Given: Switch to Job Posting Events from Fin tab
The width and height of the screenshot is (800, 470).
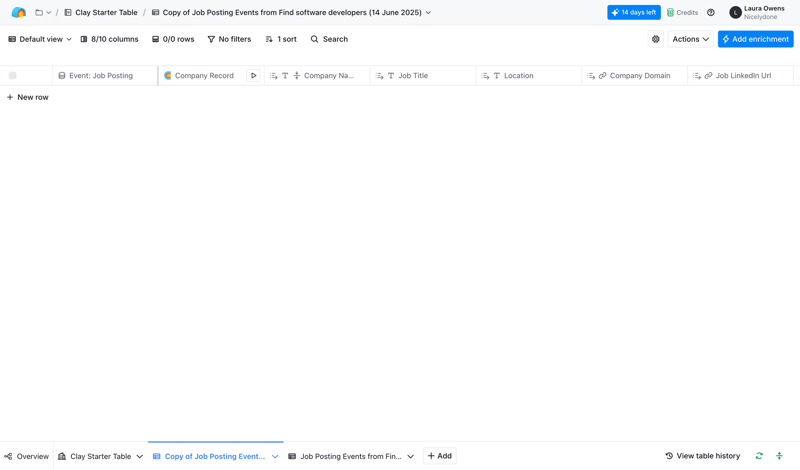Looking at the screenshot, I should coord(345,456).
